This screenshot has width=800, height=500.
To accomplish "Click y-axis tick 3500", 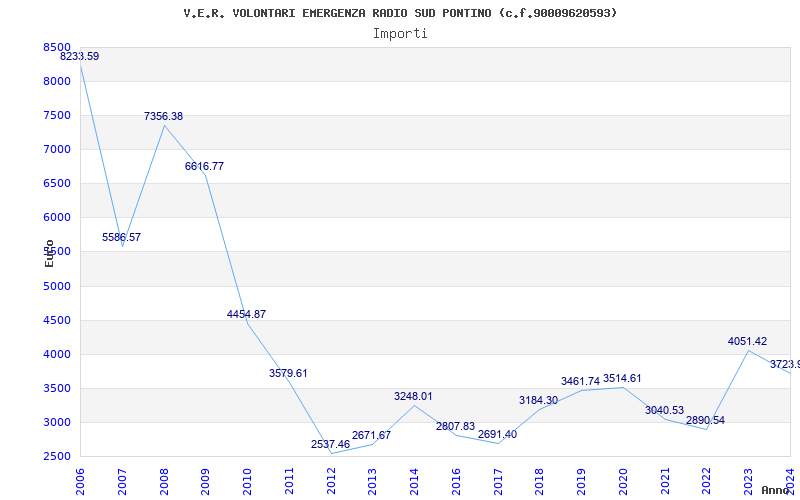I will tap(57, 388).
